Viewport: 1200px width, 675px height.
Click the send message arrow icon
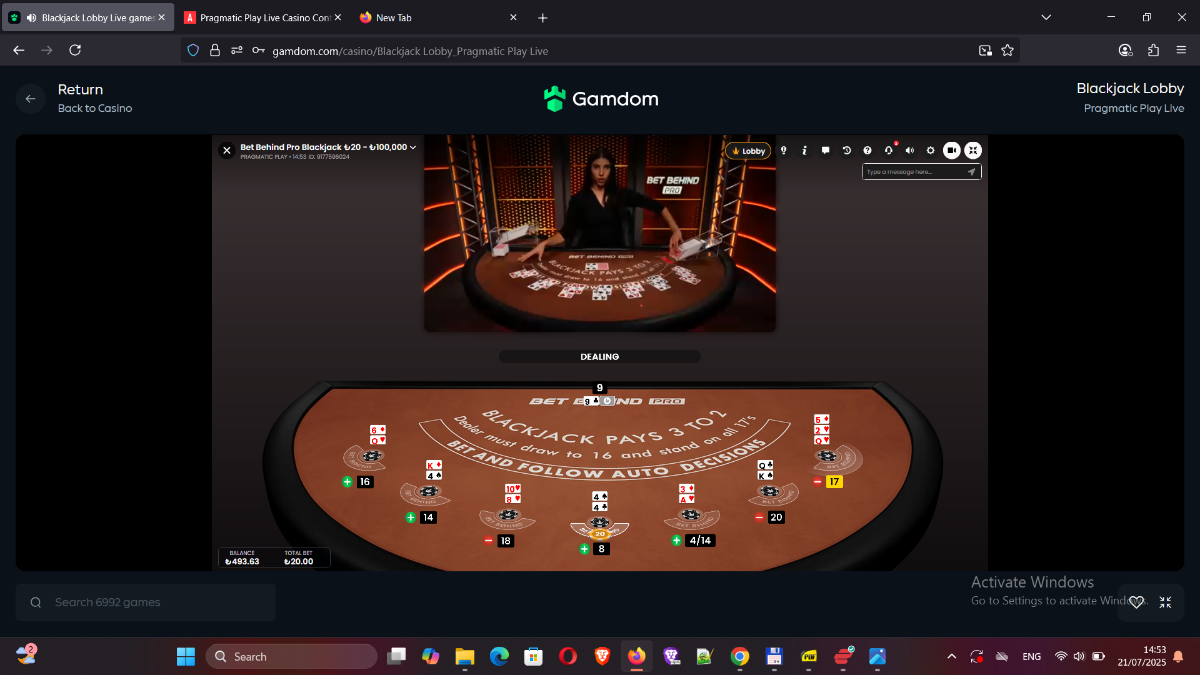971,172
